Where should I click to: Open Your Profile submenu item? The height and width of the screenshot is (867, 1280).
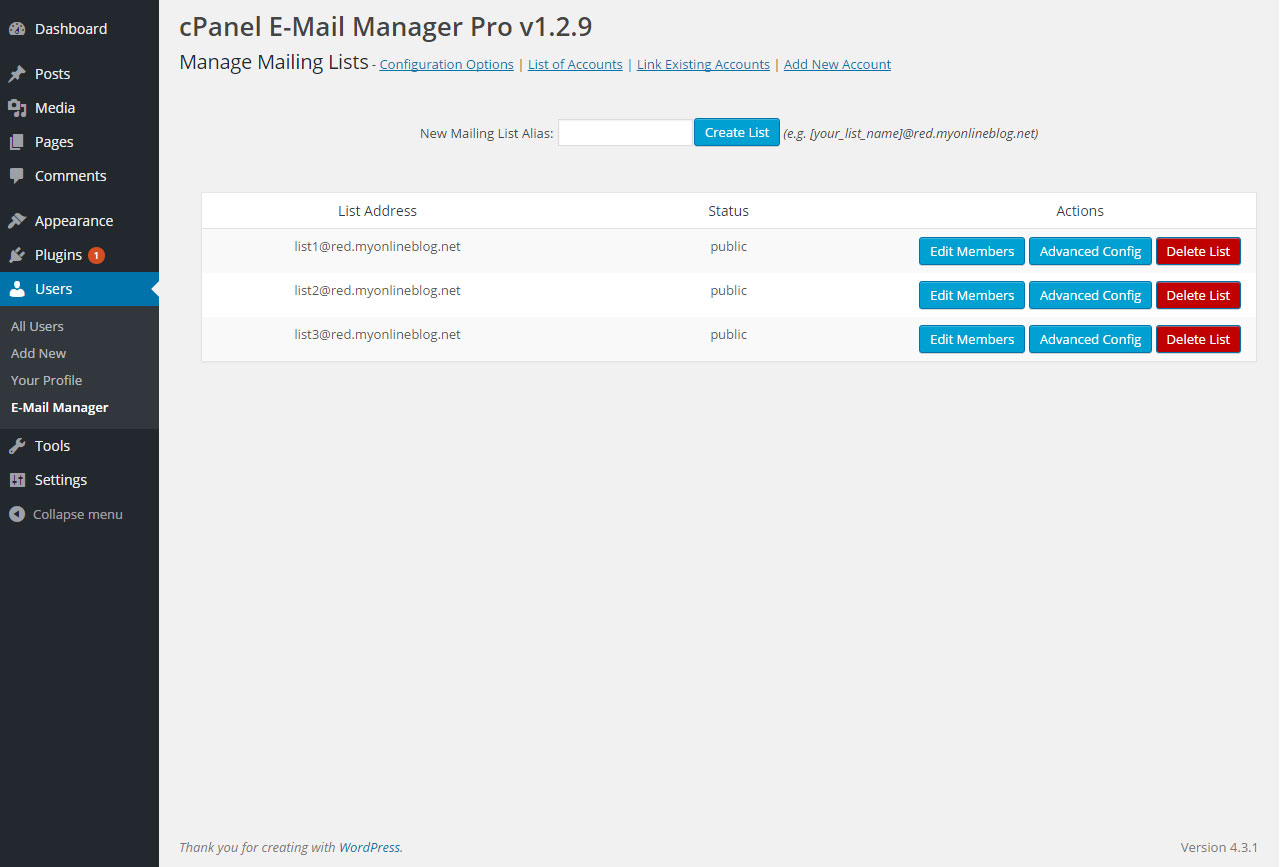47,380
